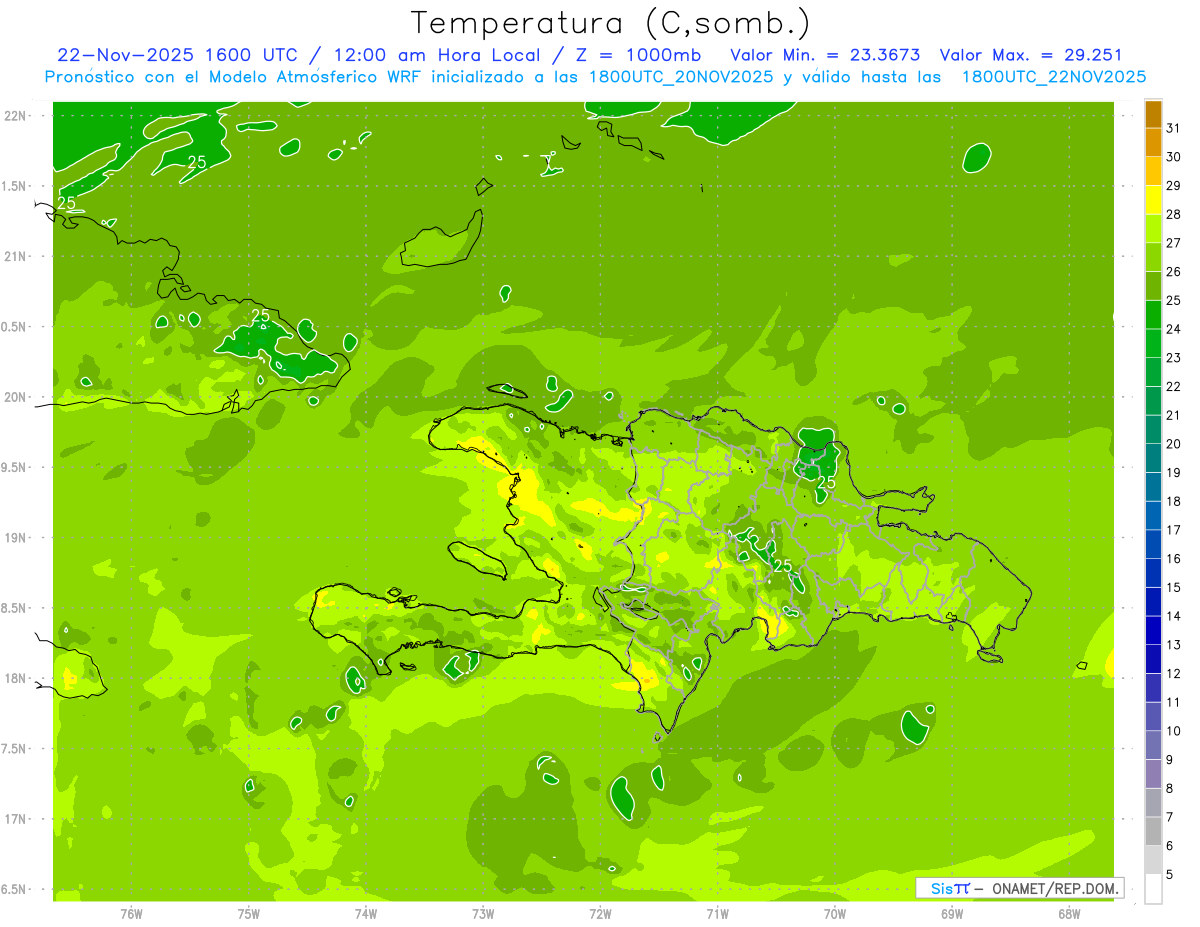This screenshot has height=927, width=1200.
Task: Pick the orange swatch between 30 and 31
Action: (1153, 142)
